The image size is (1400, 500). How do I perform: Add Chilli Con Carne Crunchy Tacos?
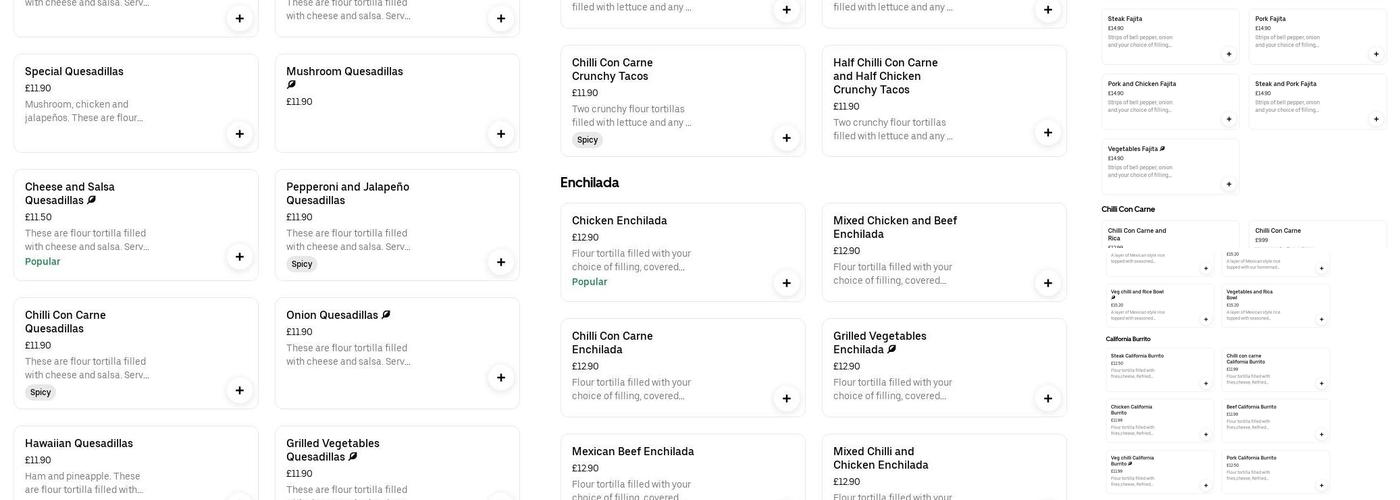click(786, 138)
